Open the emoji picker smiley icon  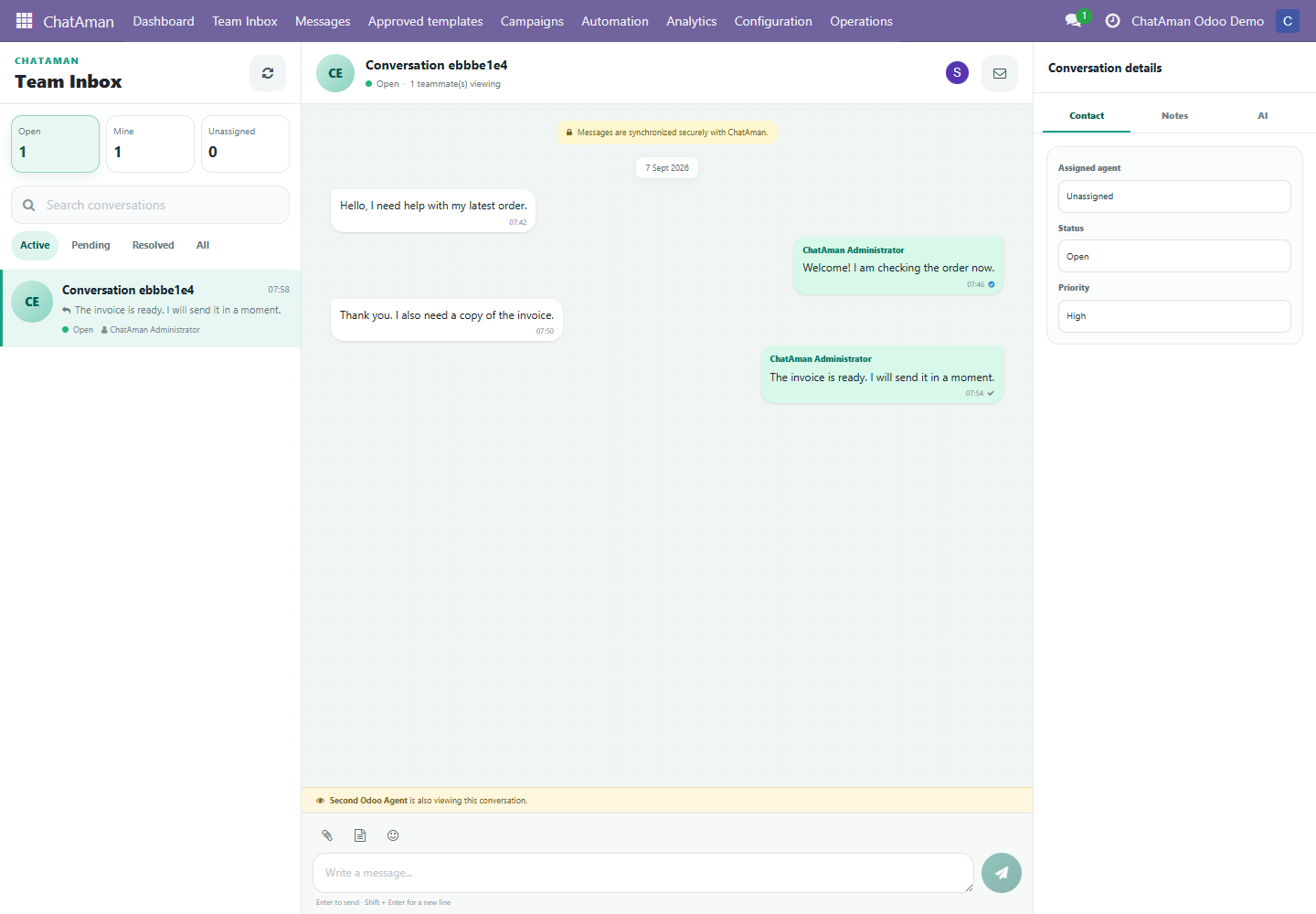pos(393,835)
